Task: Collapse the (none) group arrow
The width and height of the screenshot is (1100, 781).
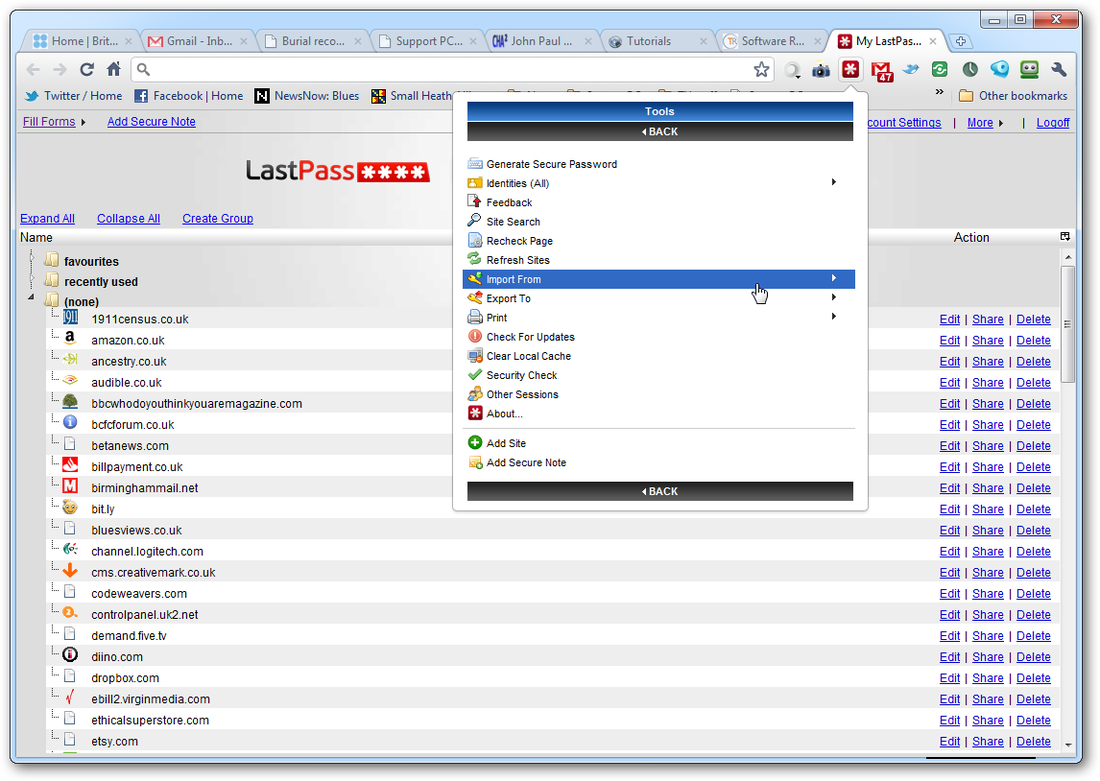Action: 32,298
